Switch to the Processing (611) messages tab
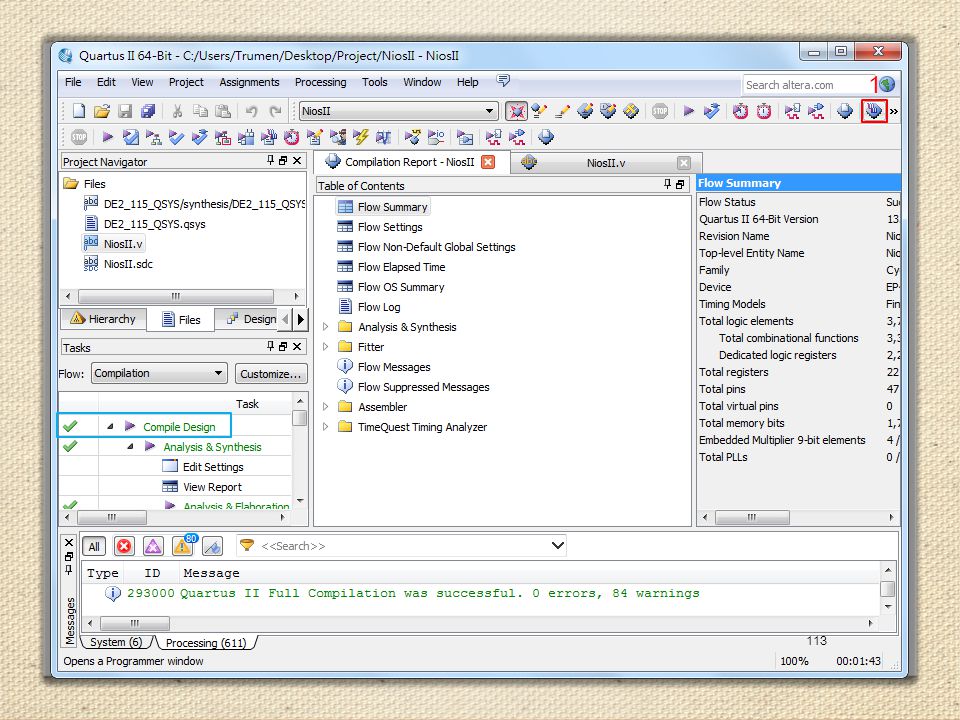Screen dimensions: 960x720 tap(206, 643)
